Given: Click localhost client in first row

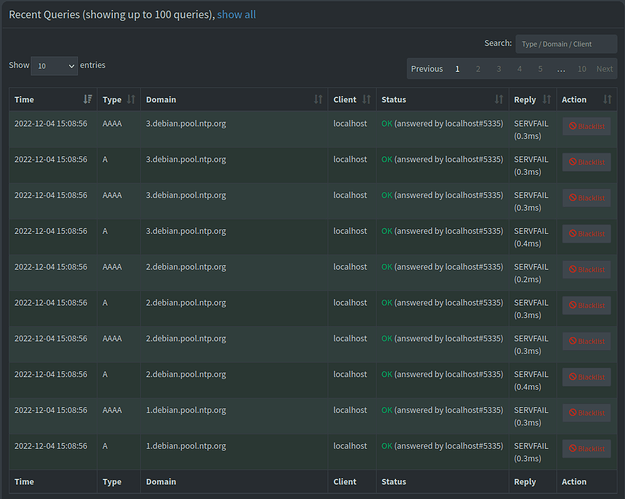Looking at the screenshot, I should (x=350, y=124).
